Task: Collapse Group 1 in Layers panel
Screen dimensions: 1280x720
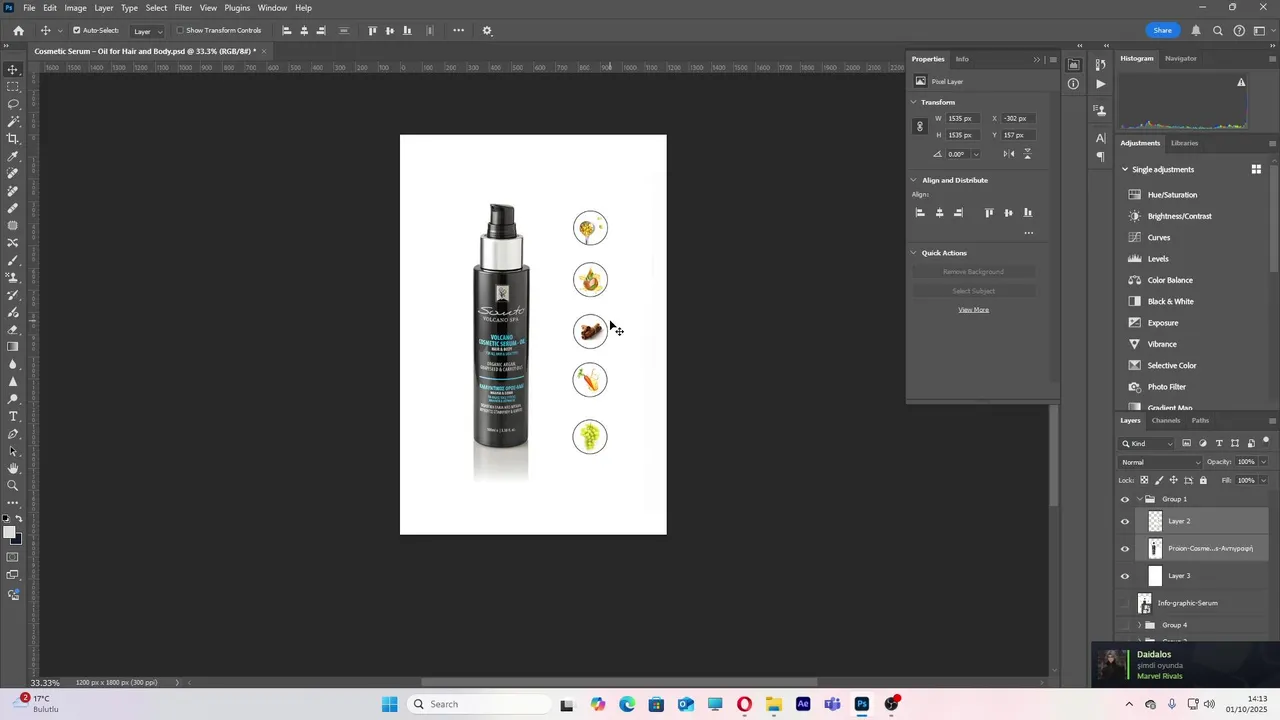Action: pyautogui.click(x=1139, y=499)
